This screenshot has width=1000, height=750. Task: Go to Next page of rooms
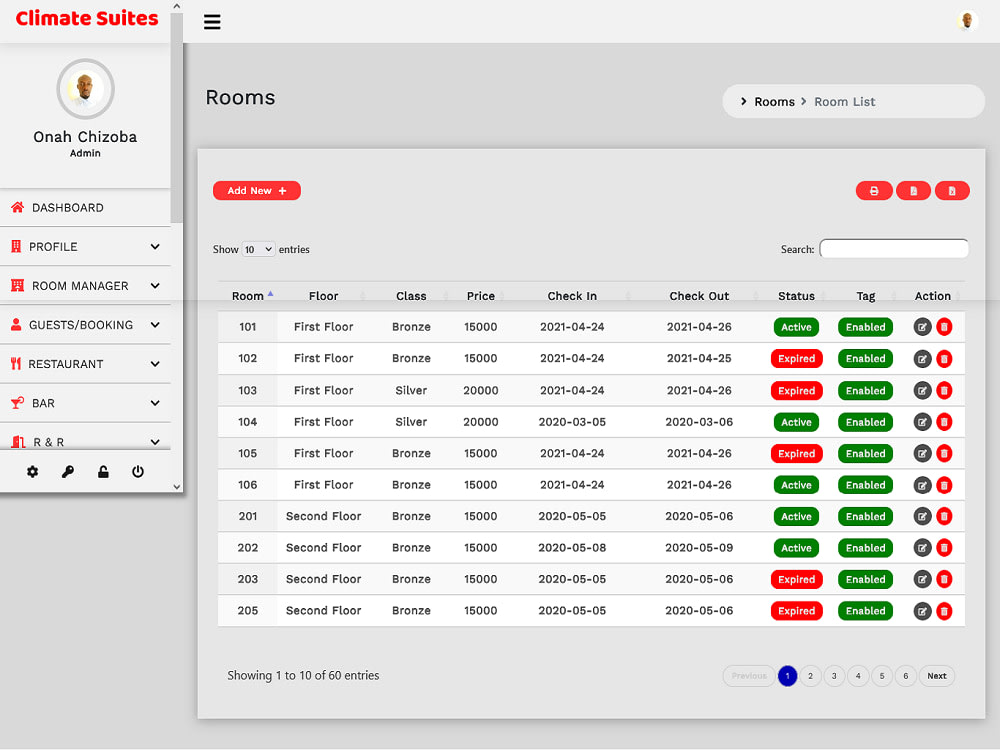pyautogui.click(x=937, y=676)
